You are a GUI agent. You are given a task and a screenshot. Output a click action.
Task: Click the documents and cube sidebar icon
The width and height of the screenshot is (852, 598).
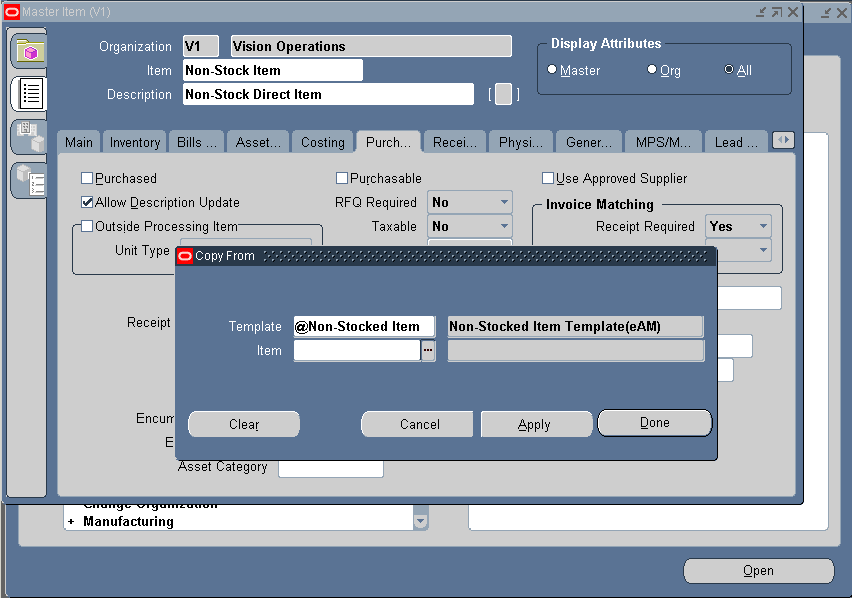coord(30,136)
